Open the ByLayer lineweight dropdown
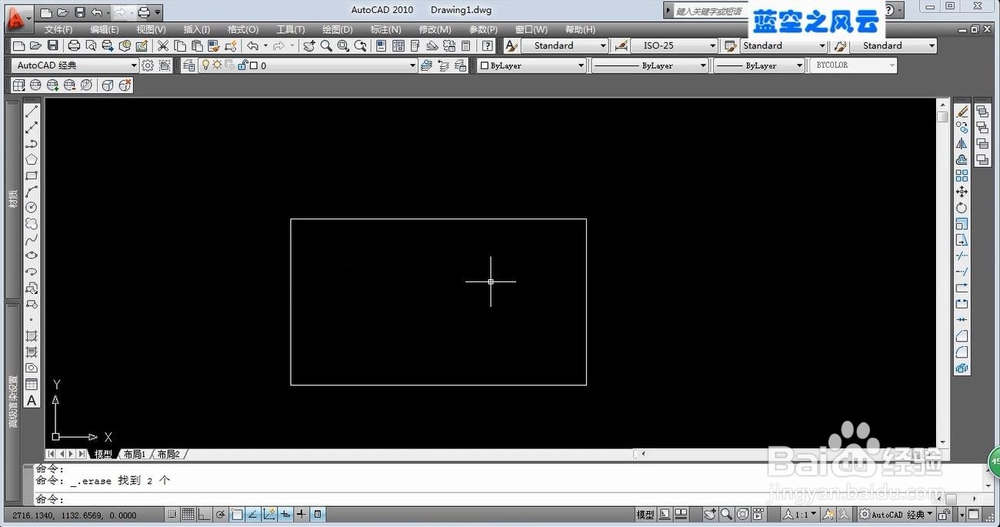Viewport: 1000px width, 527px height. click(758, 65)
